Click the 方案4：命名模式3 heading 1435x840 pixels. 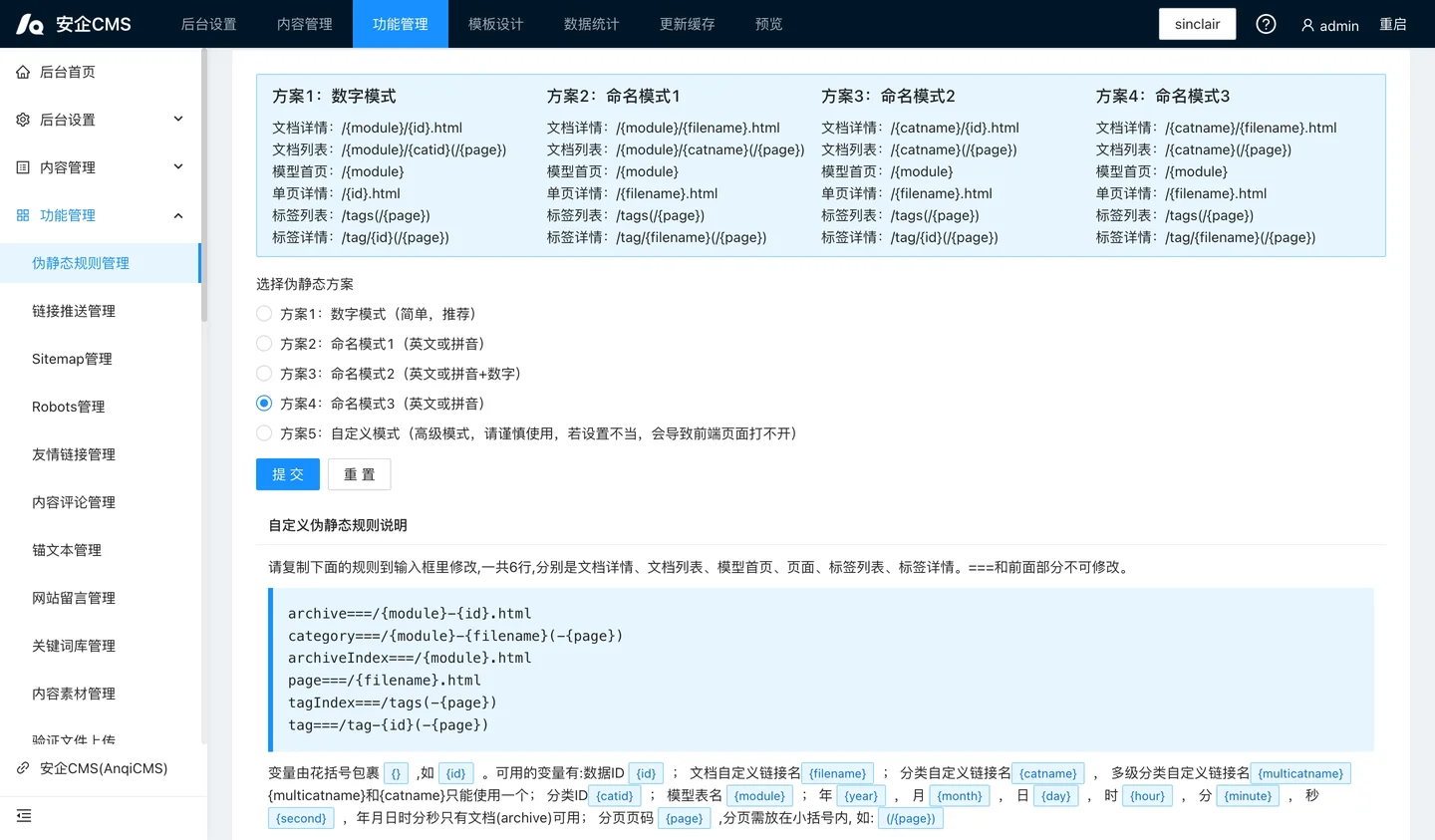pos(1163,96)
